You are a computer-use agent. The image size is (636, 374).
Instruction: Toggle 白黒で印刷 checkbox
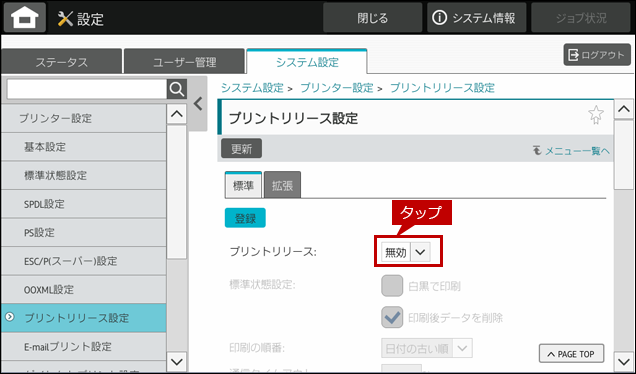pos(392,286)
